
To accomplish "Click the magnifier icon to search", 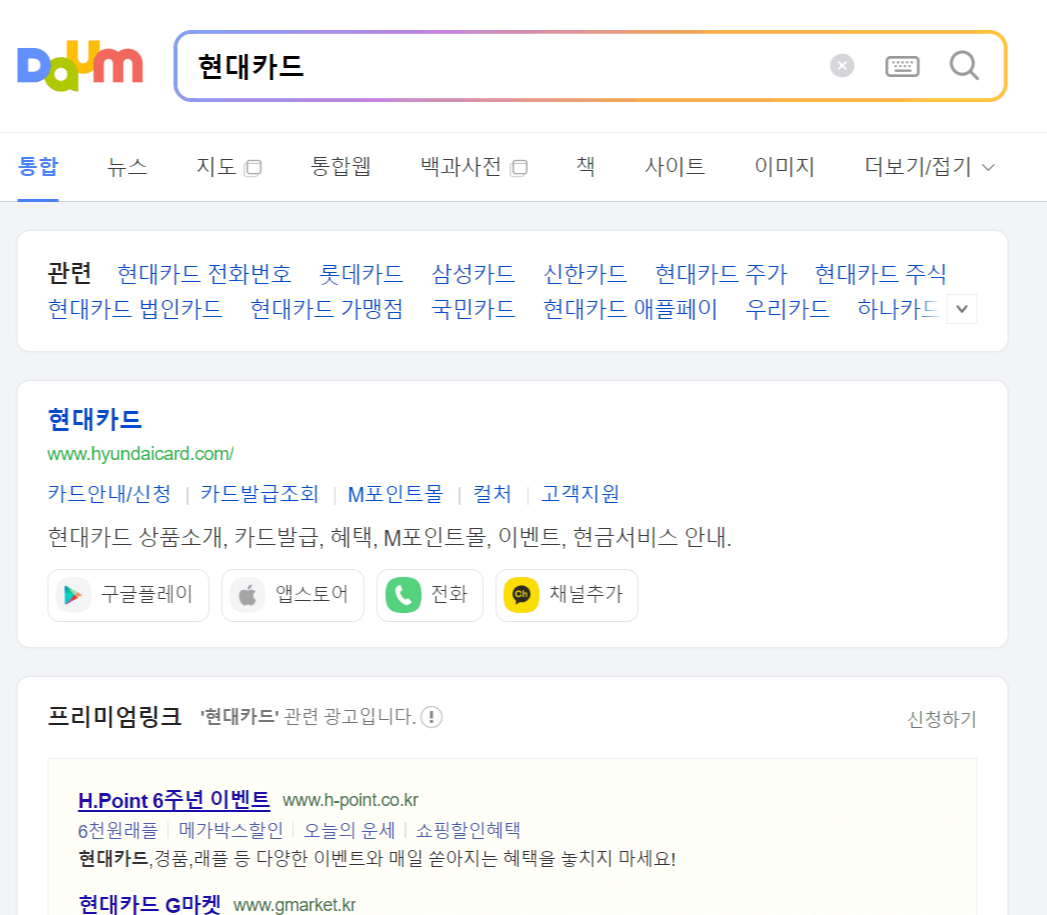I will pos(963,66).
